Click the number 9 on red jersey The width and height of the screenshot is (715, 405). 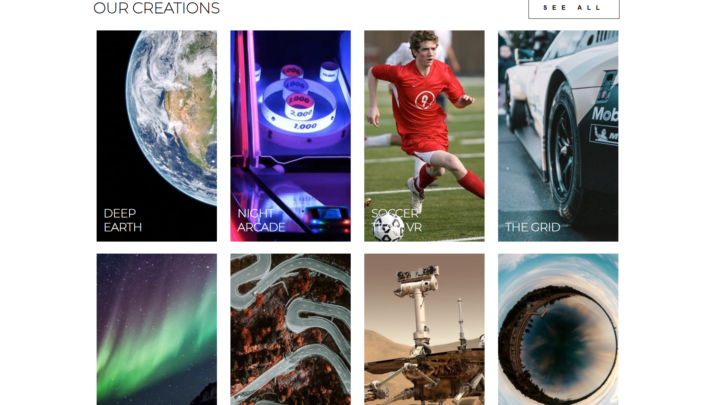(x=424, y=100)
